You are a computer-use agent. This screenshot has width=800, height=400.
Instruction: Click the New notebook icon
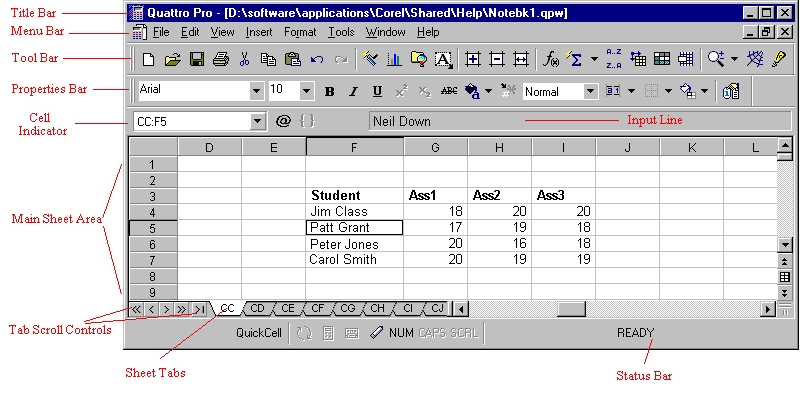click(148, 60)
